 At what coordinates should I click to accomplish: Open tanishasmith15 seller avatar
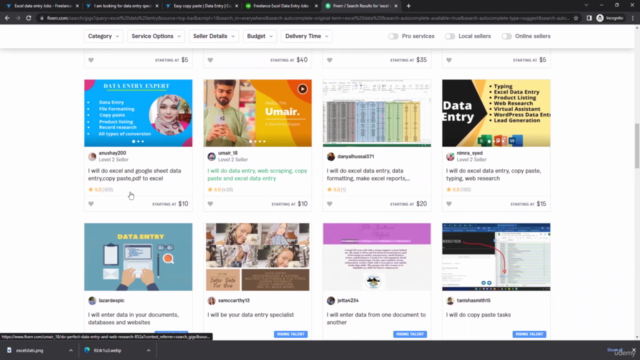point(450,300)
